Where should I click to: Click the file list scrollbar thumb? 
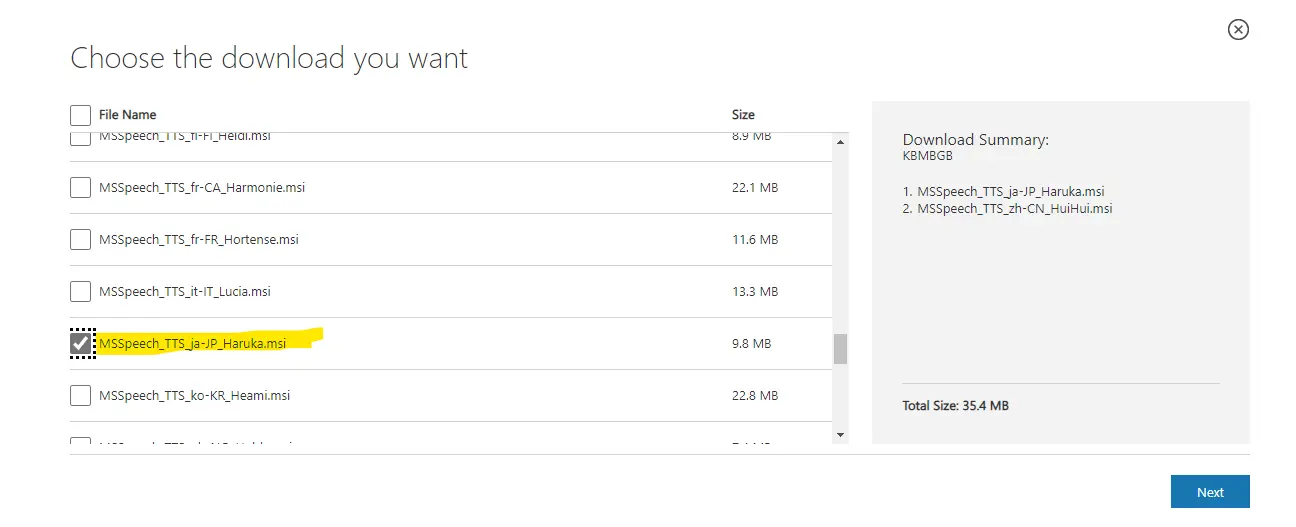pyautogui.click(x=840, y=348)
